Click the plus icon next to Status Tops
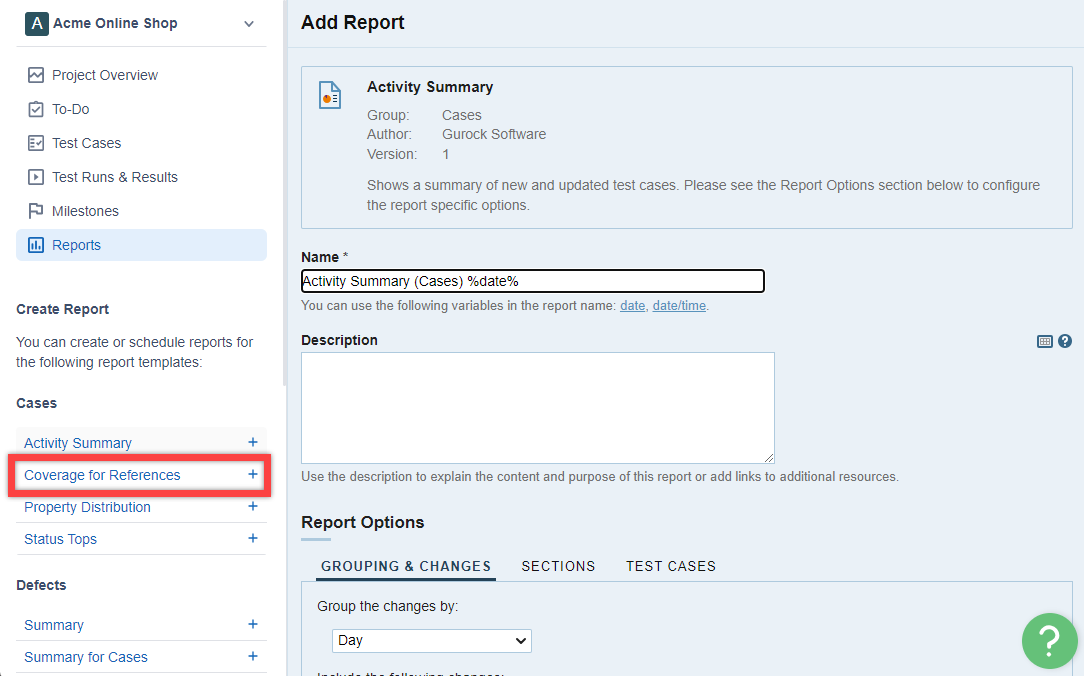Image resolution: width=1084 pixels, height=676 pixels. click(x=253, y=538)
